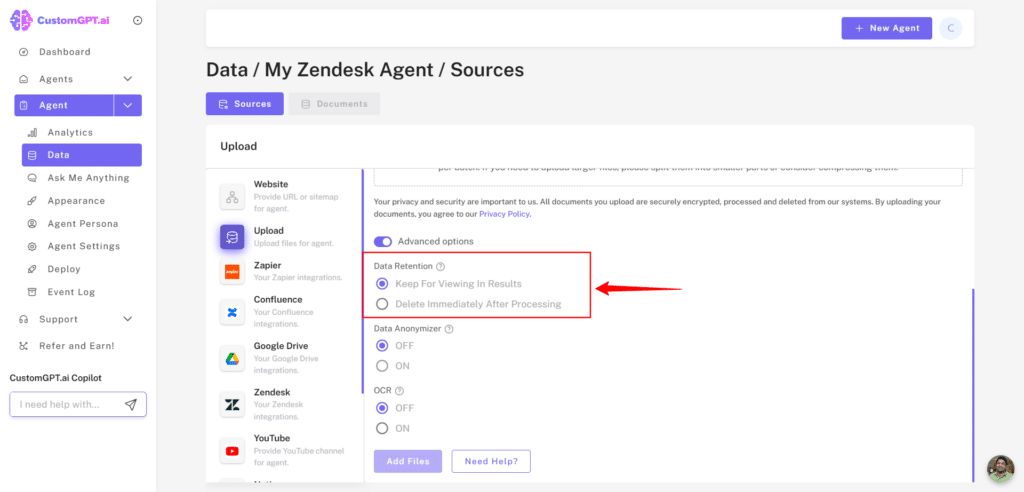The width and height of the screenshot is (1024, 492).
Task: Select Delete Immediately After Processing
Action: (x=382, y=304)
